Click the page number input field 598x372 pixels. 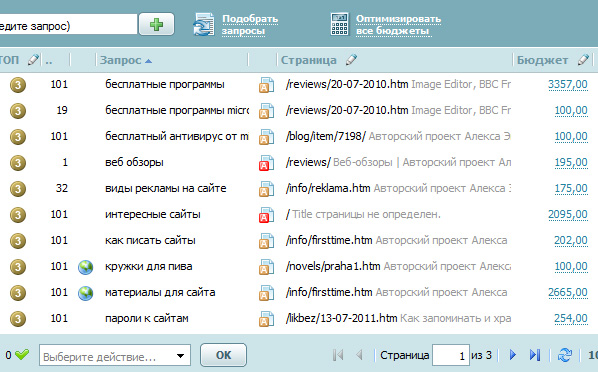(450, 355)
